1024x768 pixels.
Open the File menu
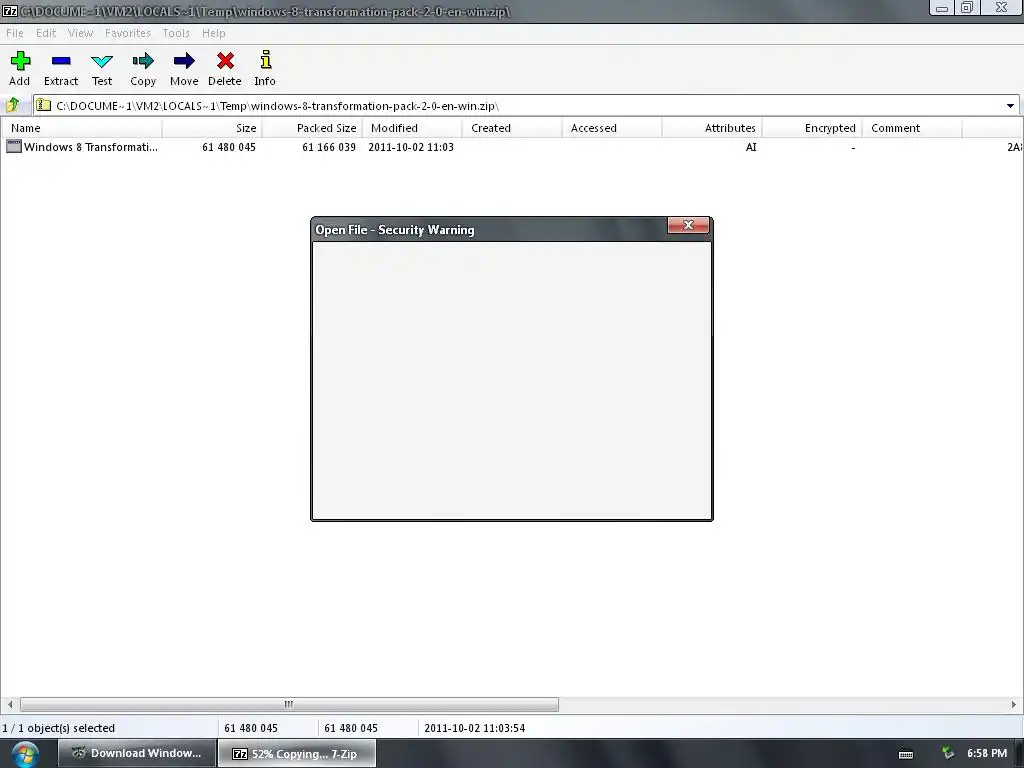(x=14, y=33)
